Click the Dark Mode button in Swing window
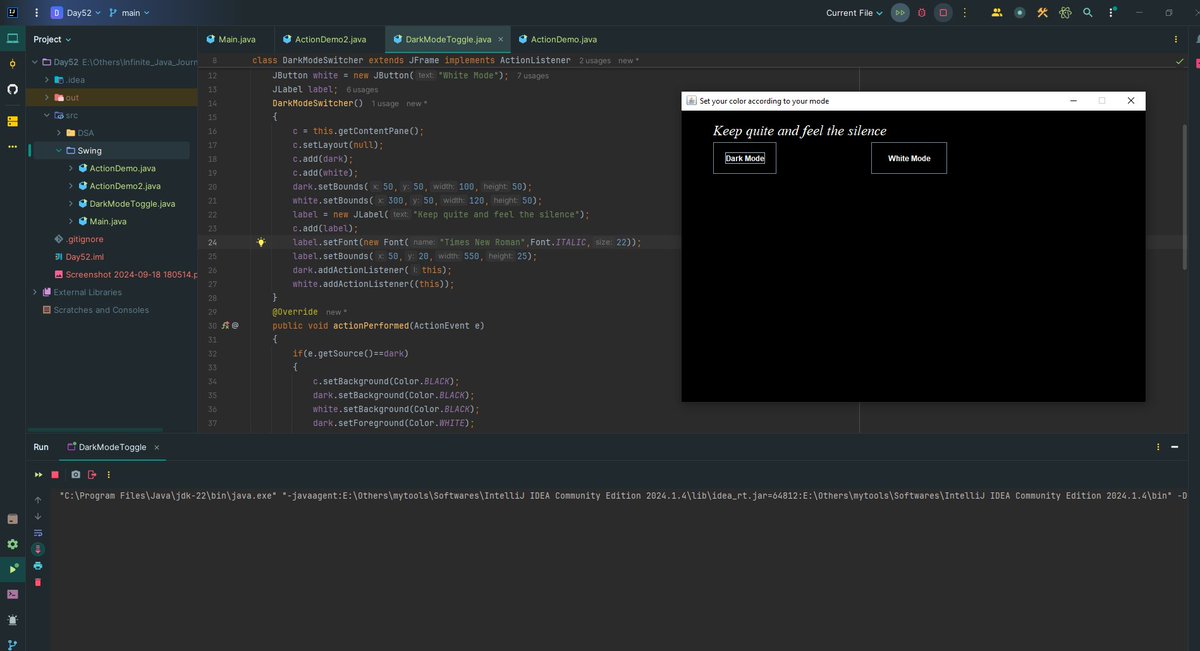The image size is (1200, 651). pos(744,158)
